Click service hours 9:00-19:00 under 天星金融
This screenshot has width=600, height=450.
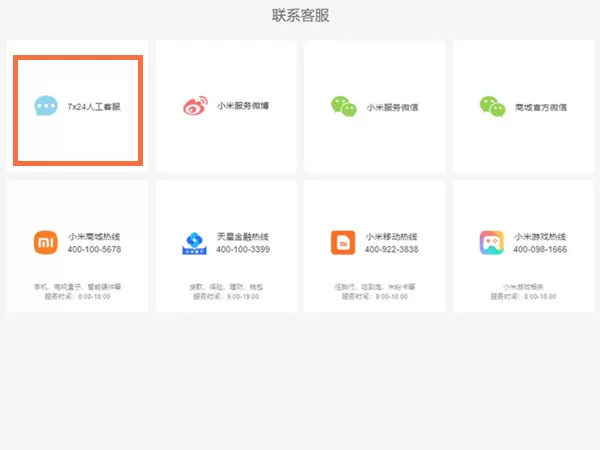point(226,297)
